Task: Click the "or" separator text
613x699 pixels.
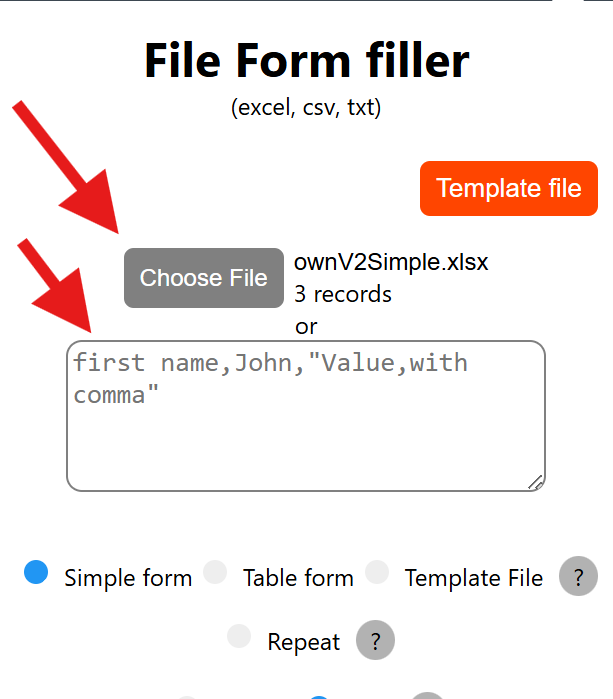Action: click(x=306, y=326)
